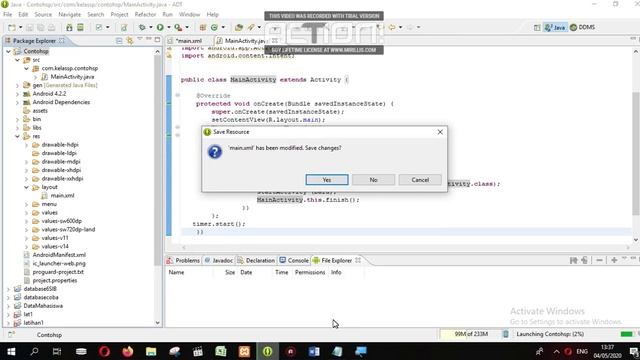The image size is (640, 360).
Task: Open the File menu
Action: click(x=7, y=14)
